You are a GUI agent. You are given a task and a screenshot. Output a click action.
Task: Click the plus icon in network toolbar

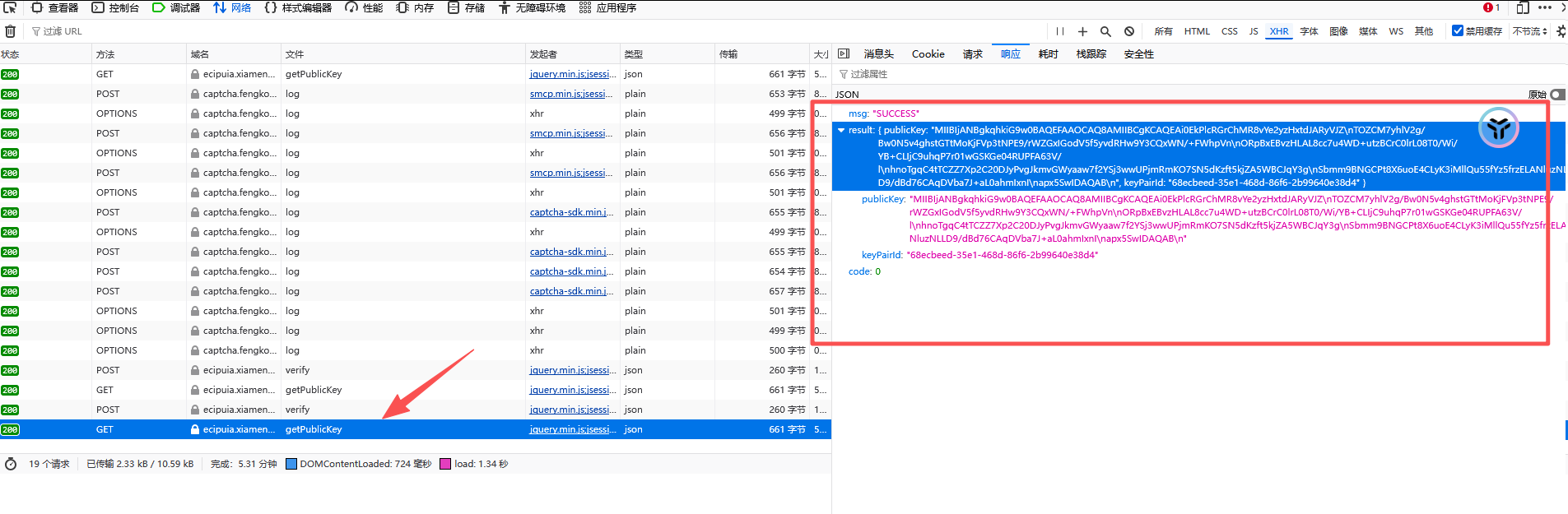click(1082, 31)
